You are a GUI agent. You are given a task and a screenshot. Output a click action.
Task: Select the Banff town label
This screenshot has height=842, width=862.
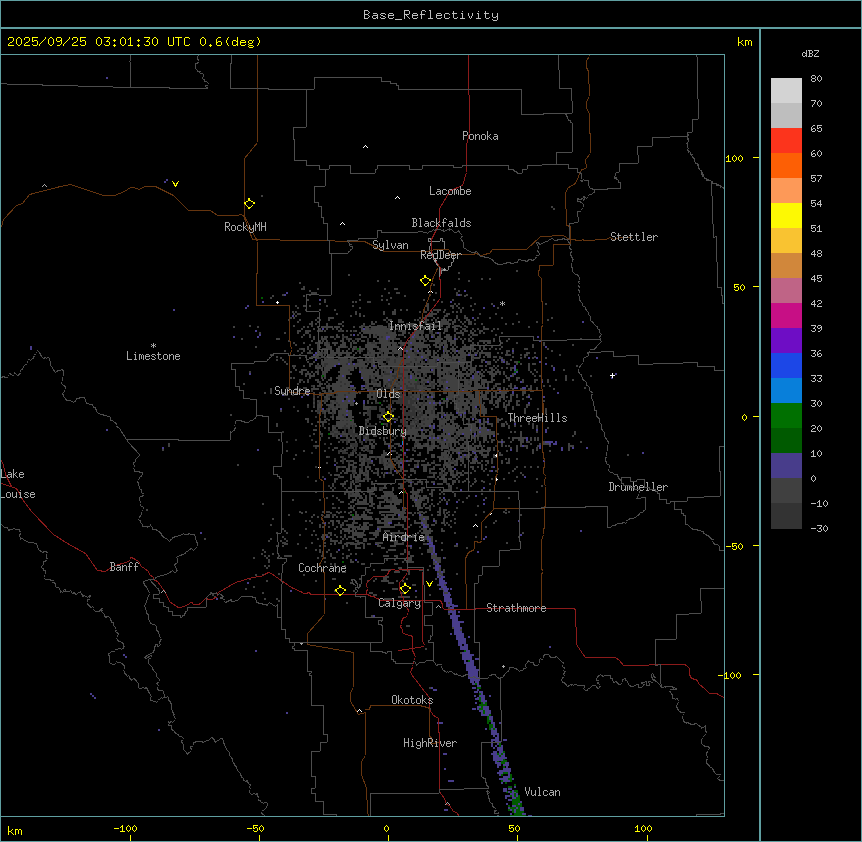(x=124, y=567)
